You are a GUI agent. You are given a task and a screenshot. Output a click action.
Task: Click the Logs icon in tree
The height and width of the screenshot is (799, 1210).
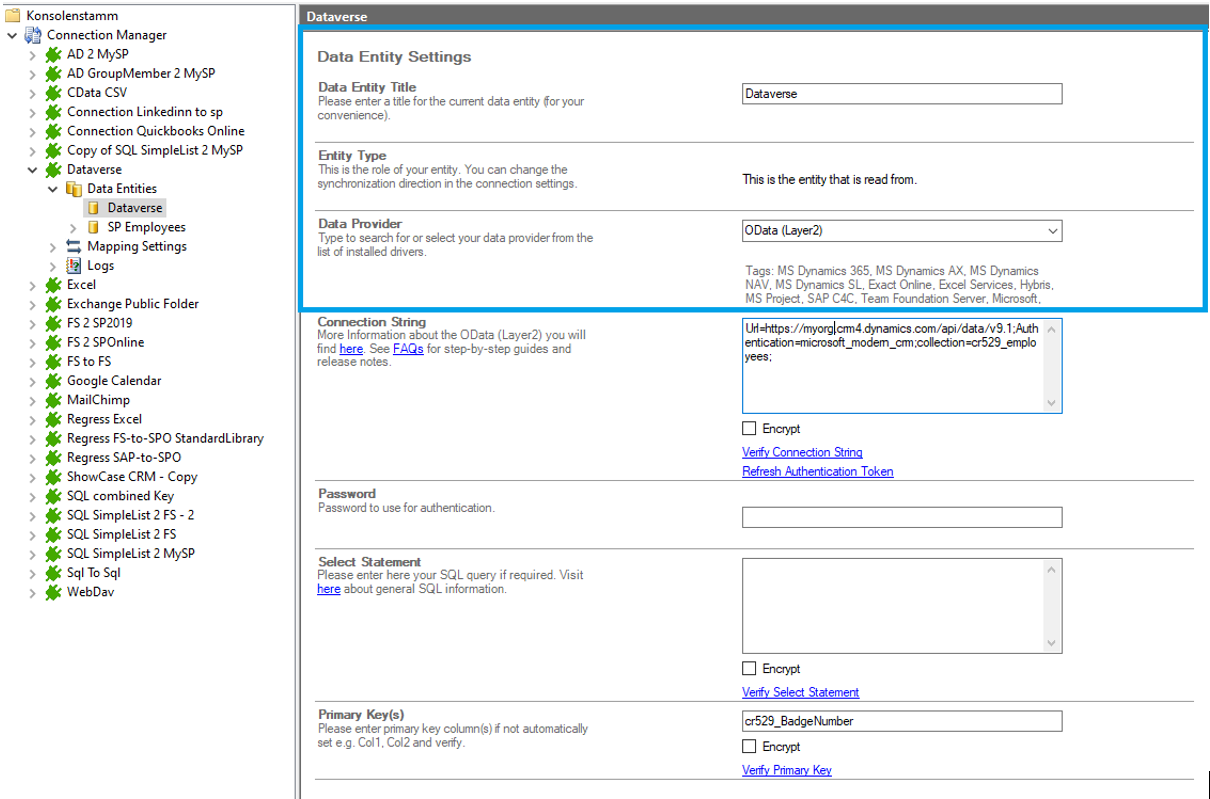pyautogui.click(x=74, y=266)
